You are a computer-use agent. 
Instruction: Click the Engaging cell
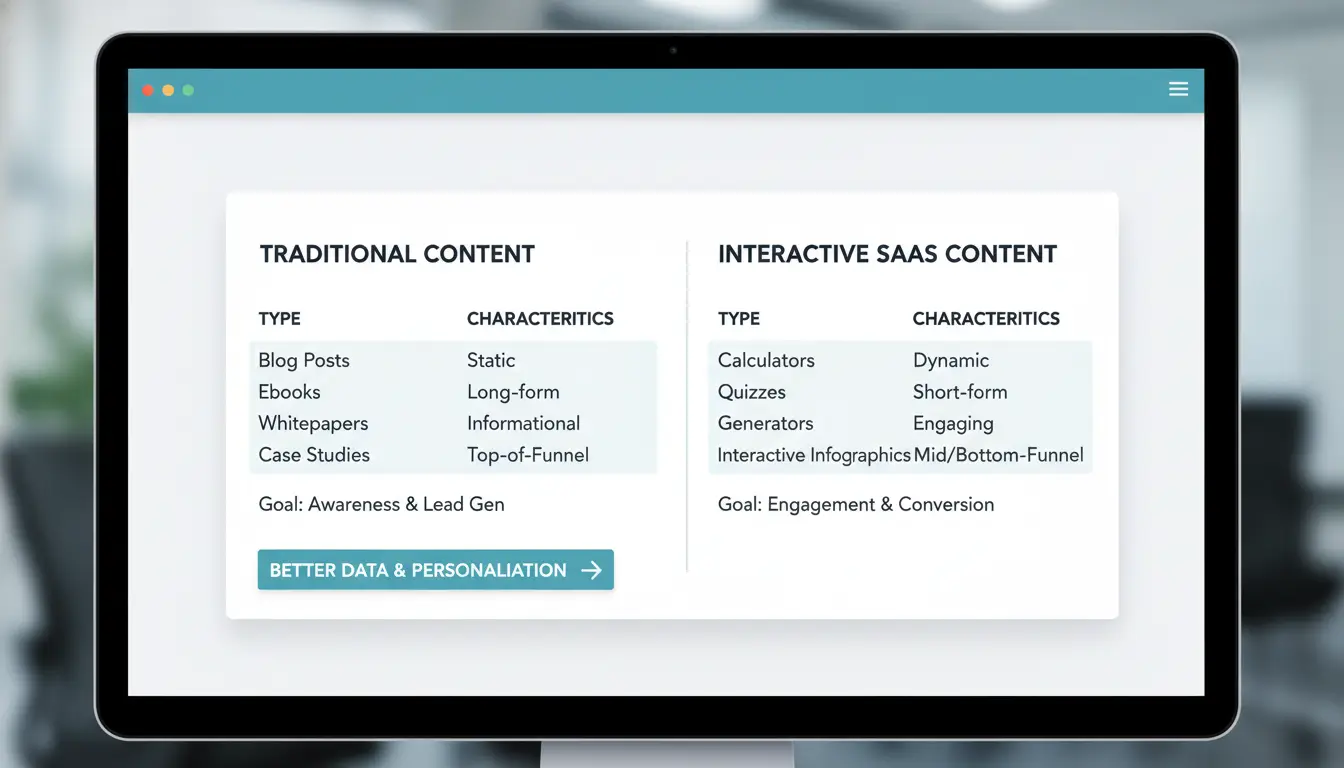coord(953,423)
